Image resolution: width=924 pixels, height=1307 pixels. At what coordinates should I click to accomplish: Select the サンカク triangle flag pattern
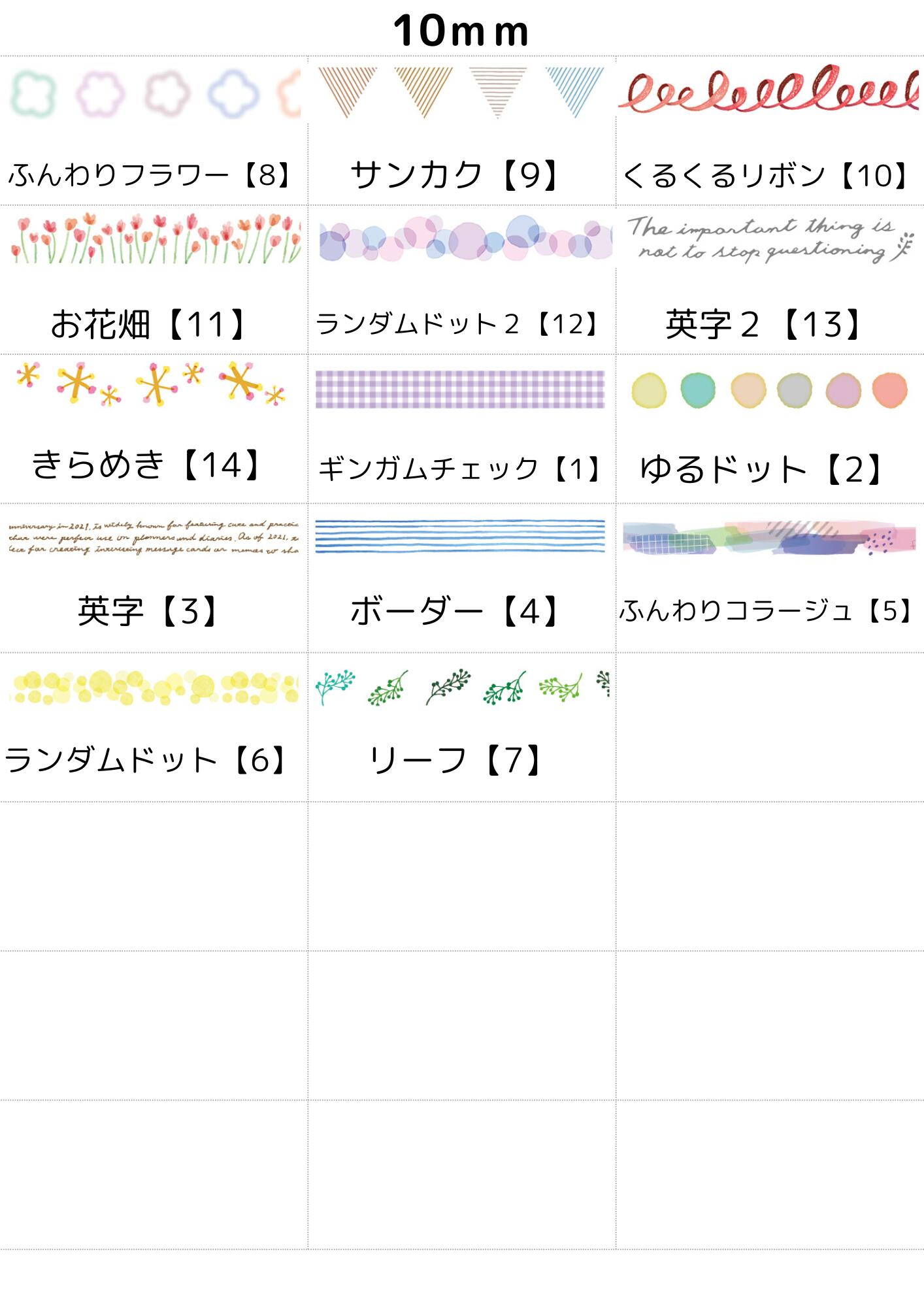pos(460,91)
